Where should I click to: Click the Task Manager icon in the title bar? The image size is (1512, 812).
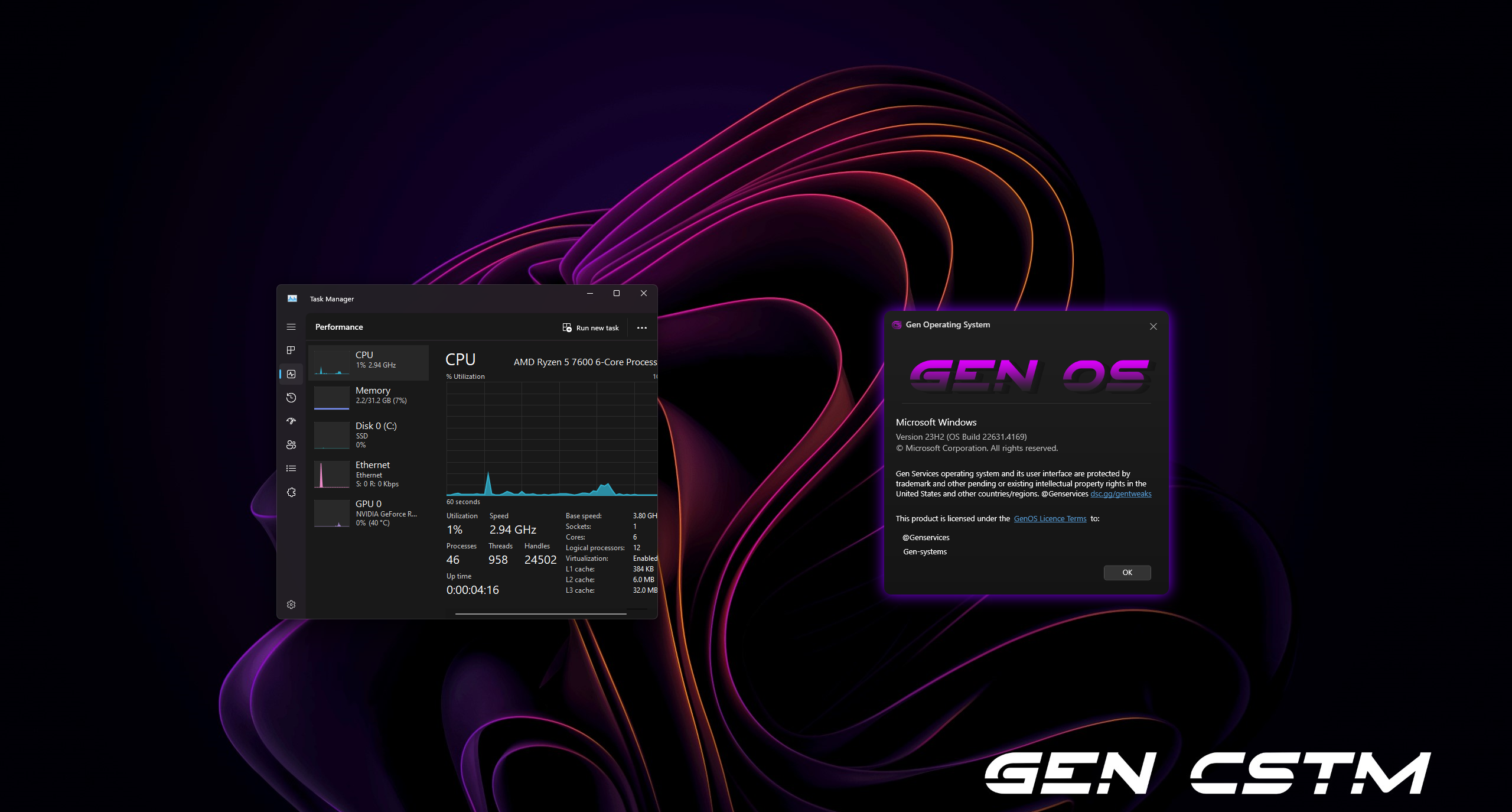point(292,298)
